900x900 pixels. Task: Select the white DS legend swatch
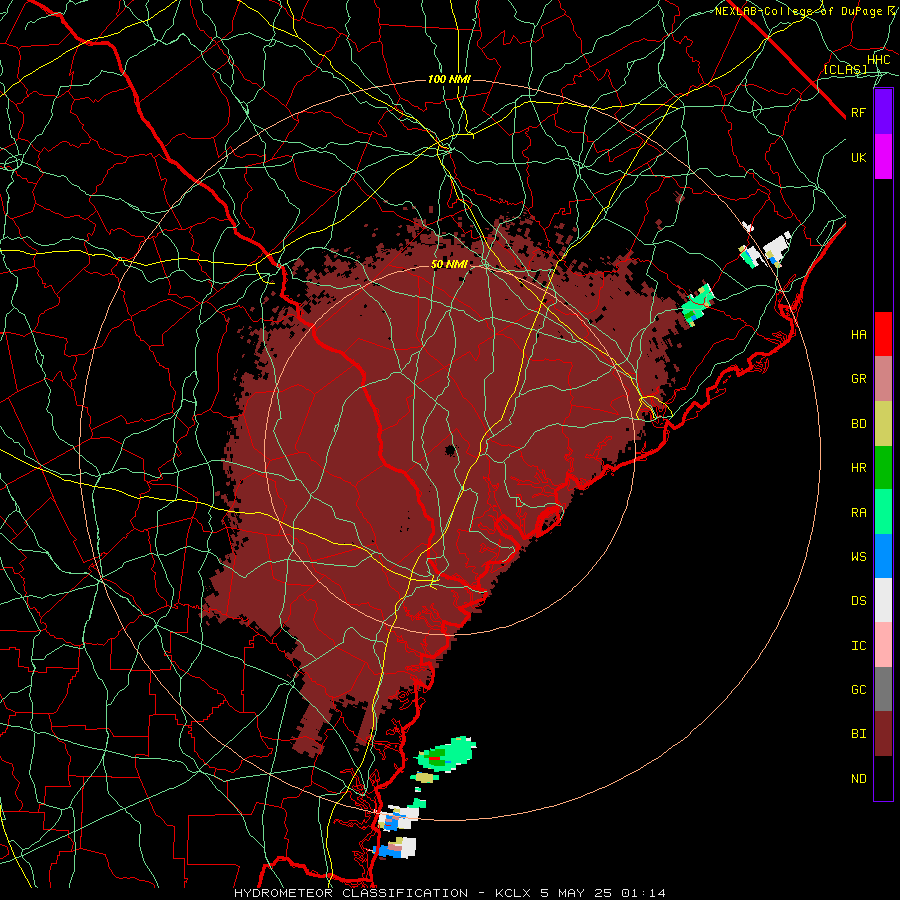pyautogui.click(x=883, y=600)
